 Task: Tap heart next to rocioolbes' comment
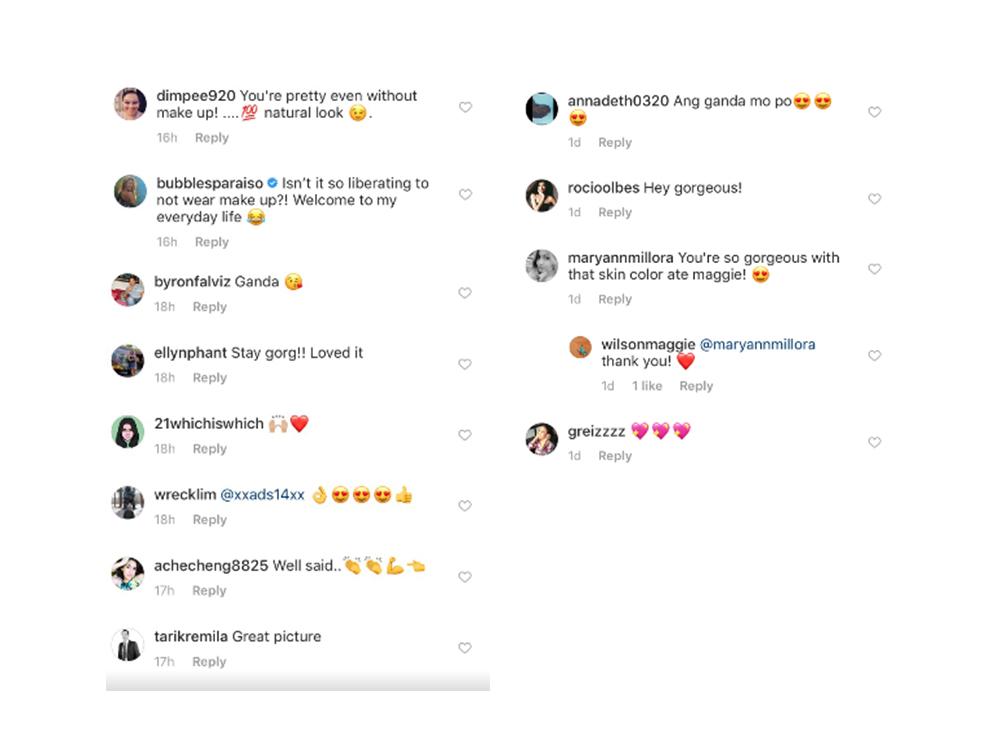pos(874,199)
